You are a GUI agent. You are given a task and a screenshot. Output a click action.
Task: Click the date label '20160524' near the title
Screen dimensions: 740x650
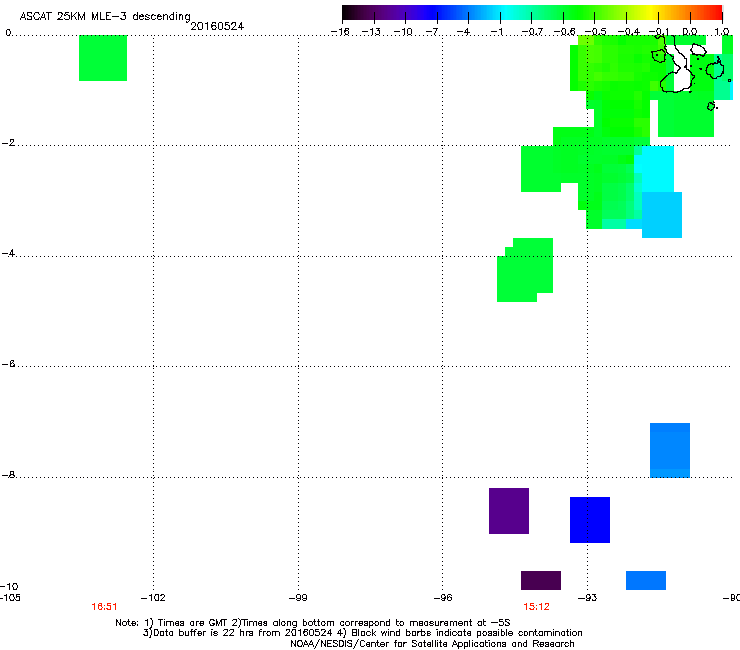[x=217, y=26]
